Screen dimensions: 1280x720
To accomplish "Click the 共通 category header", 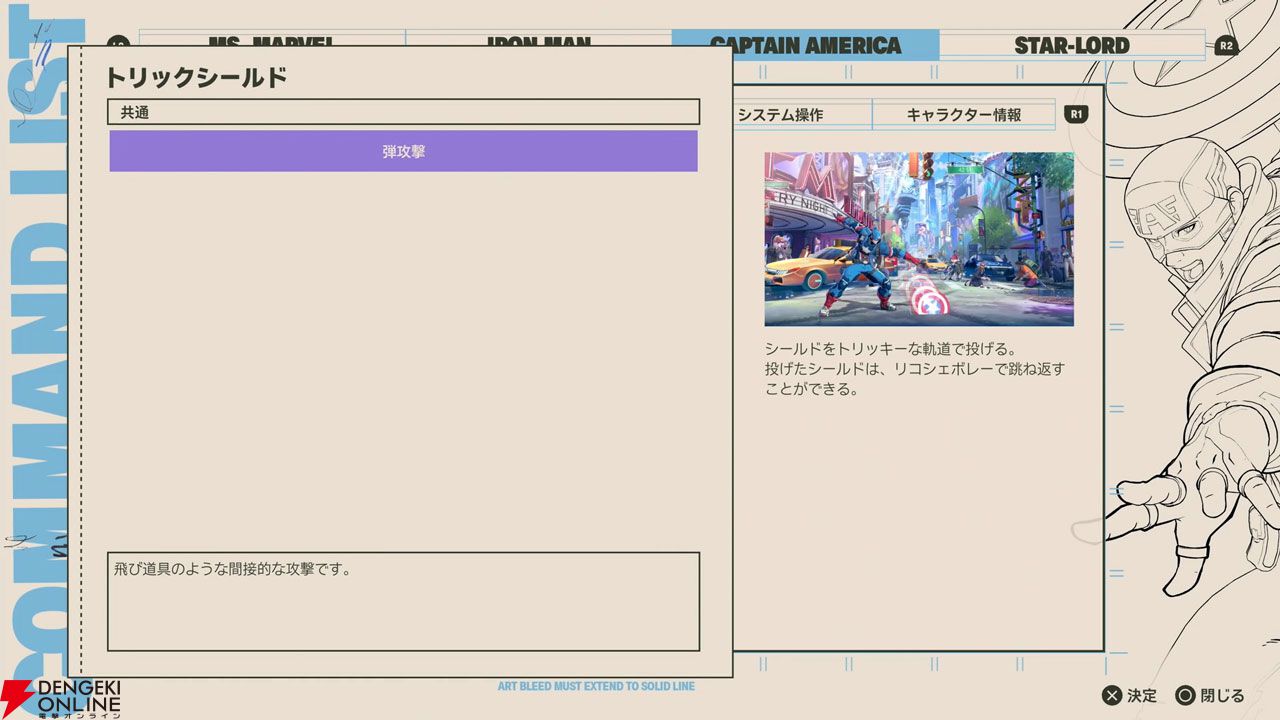I will pyautogui.click(x=403, y=112).
